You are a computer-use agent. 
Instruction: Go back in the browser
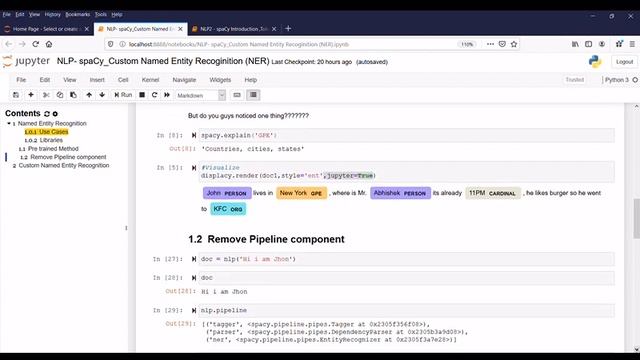click(9, 44)
